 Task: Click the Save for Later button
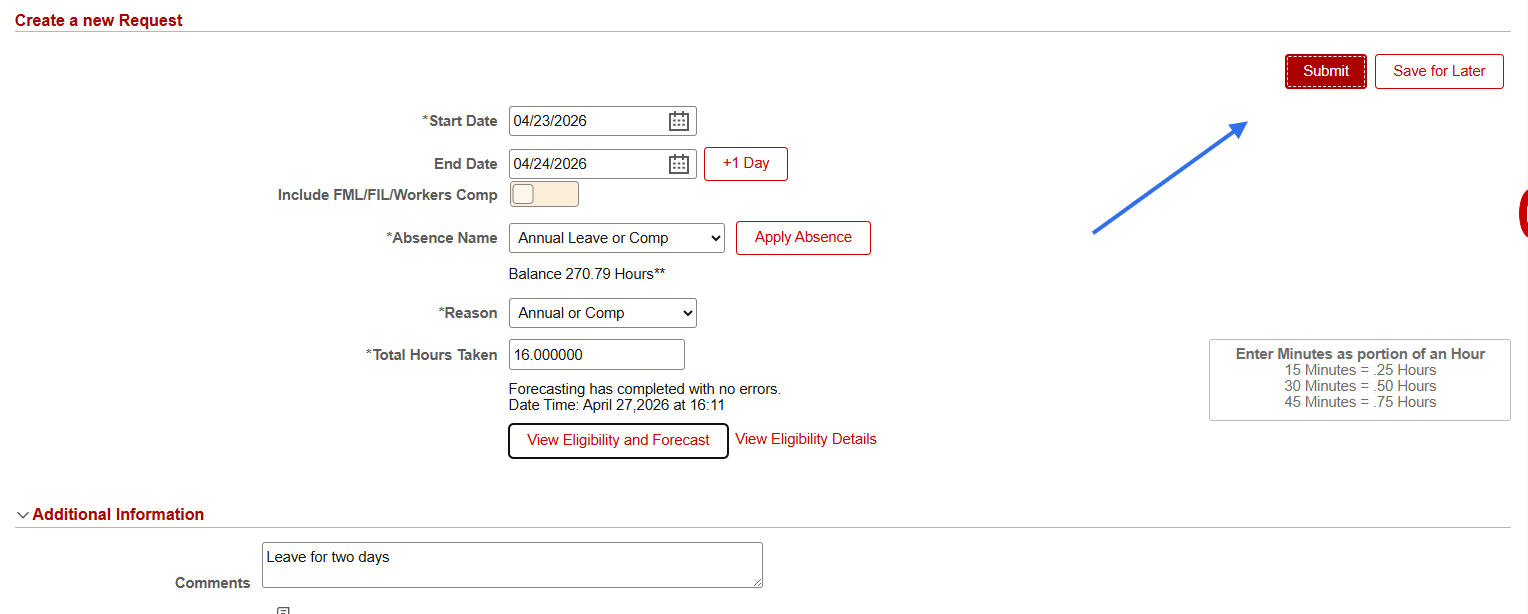click(1439, 71)
